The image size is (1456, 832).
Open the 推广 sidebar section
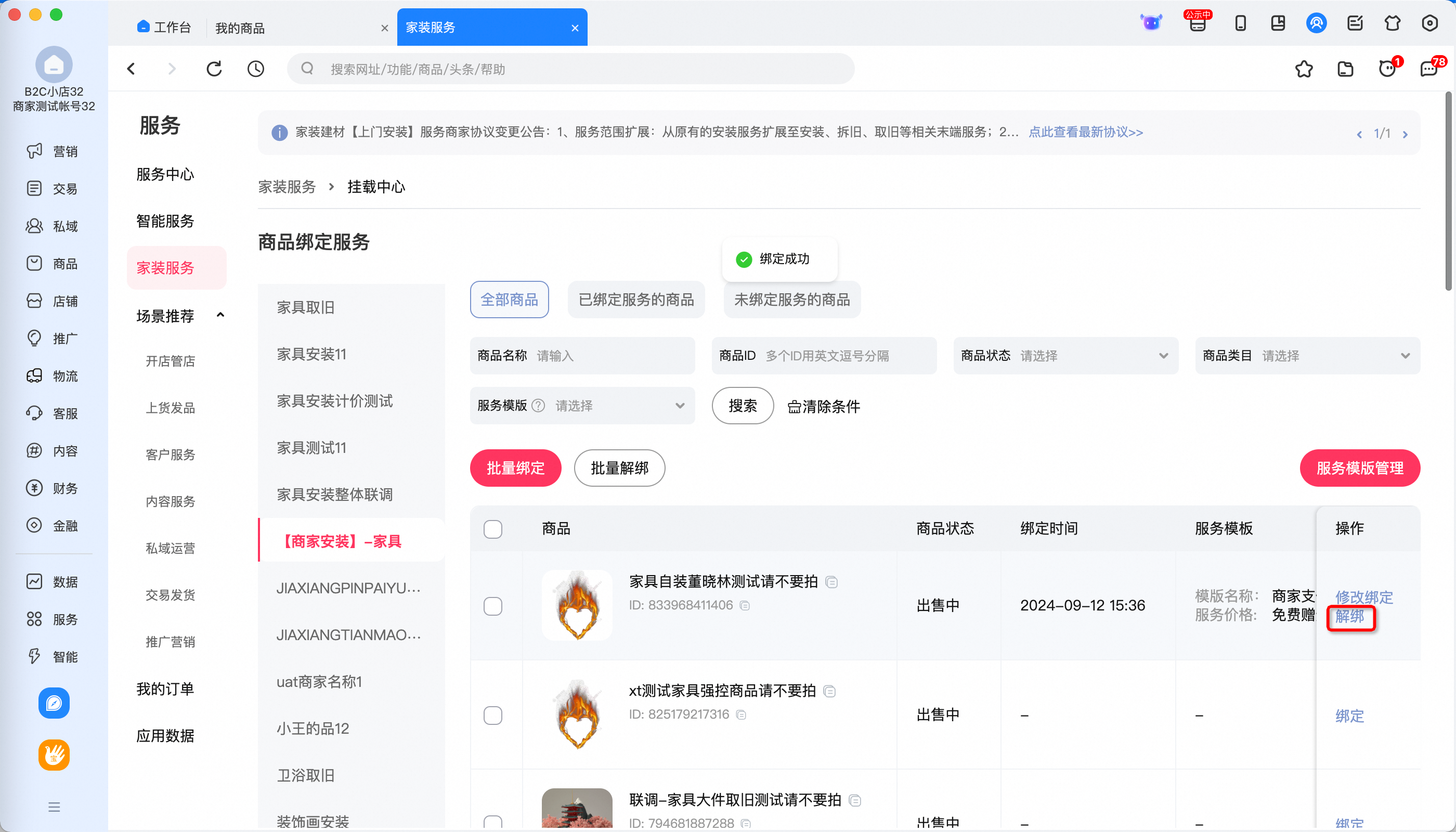53,339
